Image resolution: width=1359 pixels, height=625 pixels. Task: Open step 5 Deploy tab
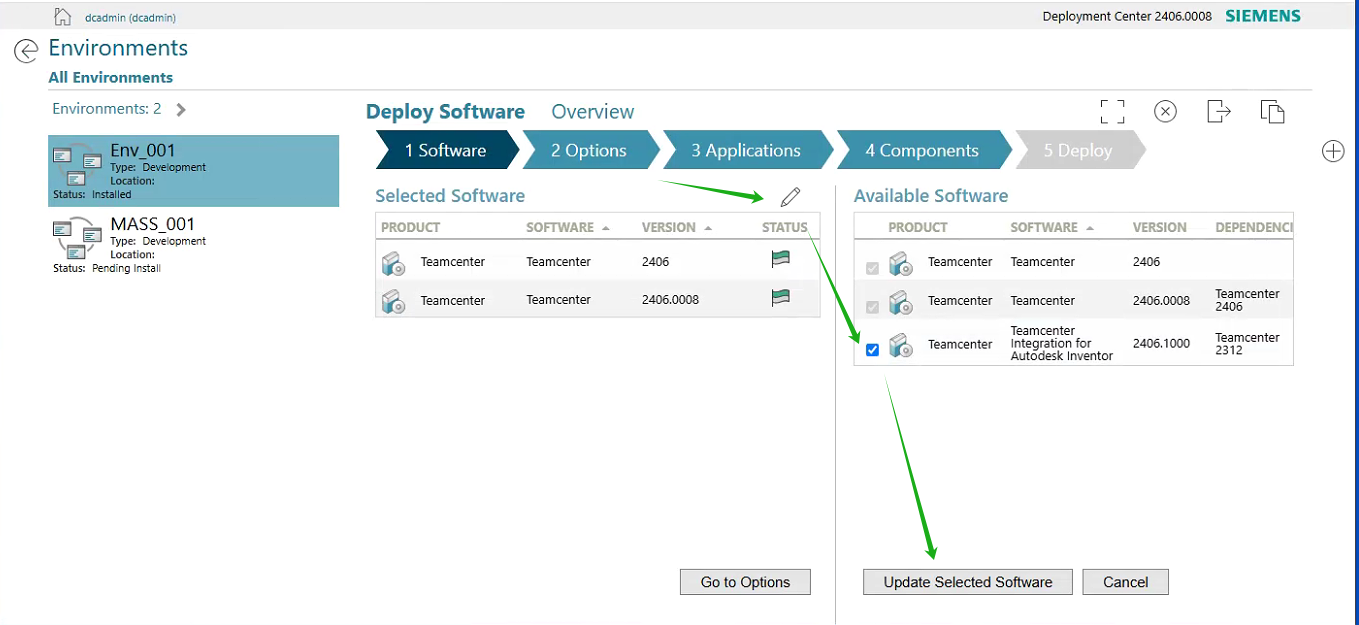tap(1078, 150)
